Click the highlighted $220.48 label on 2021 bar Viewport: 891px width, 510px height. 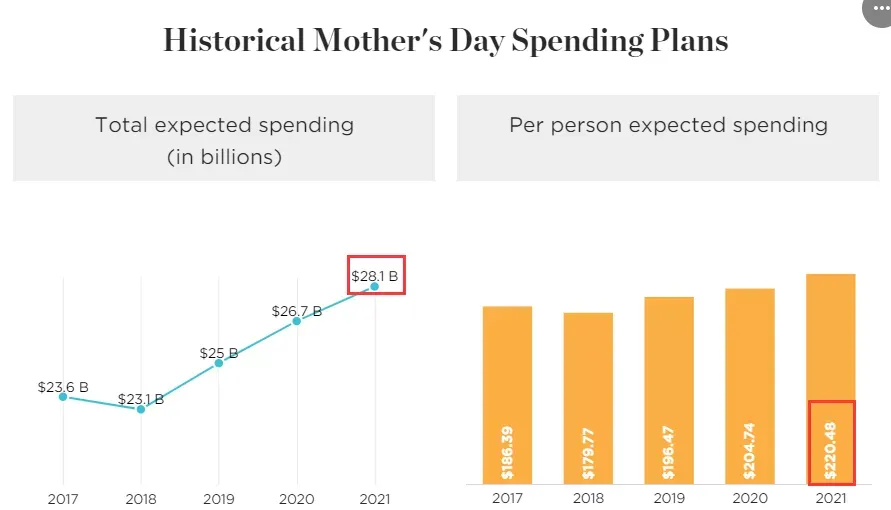[x=831, y=443]
